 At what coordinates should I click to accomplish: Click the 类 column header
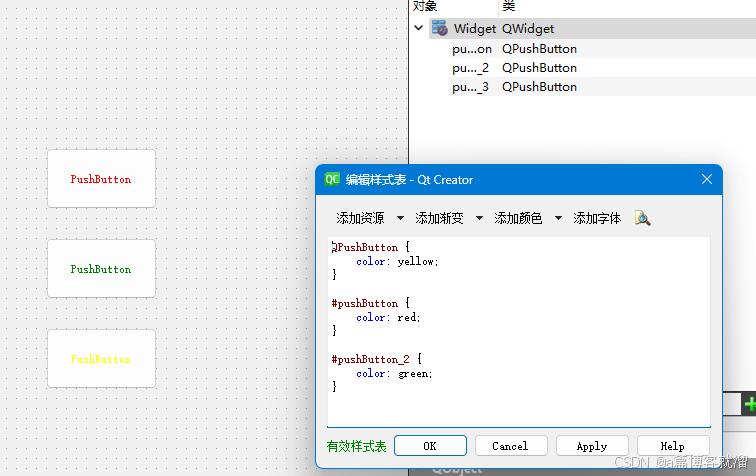[509, 6]
